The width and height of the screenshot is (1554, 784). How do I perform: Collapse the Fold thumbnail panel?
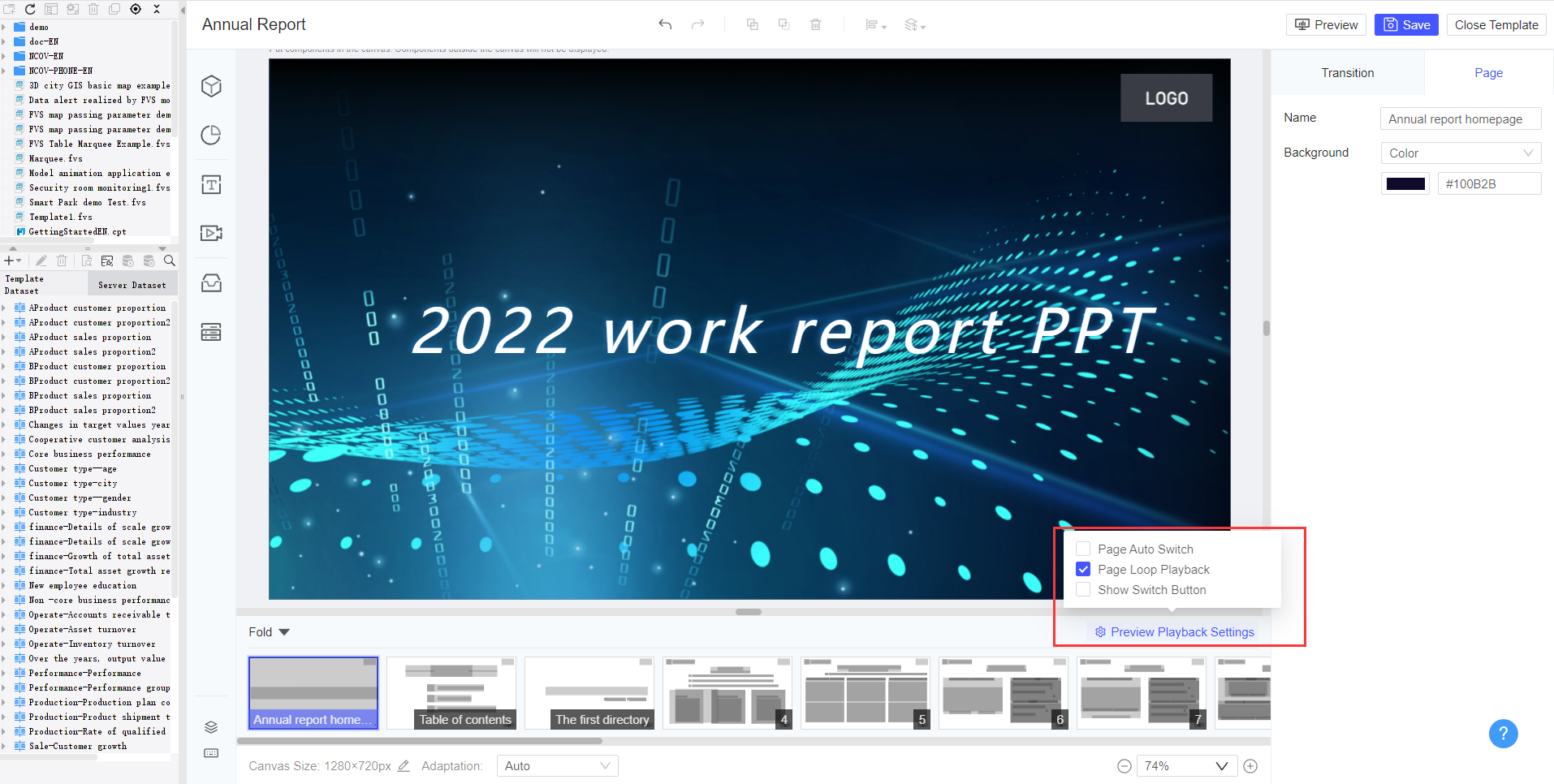click(x=270, y=631)
